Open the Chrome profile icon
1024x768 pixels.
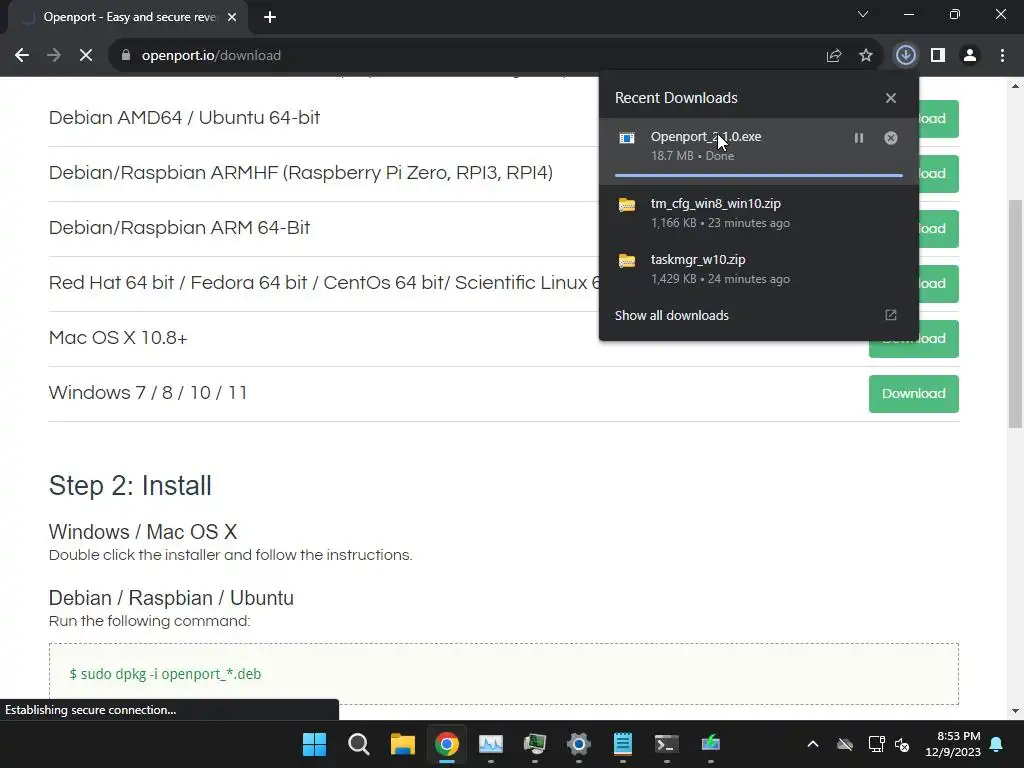970,56
